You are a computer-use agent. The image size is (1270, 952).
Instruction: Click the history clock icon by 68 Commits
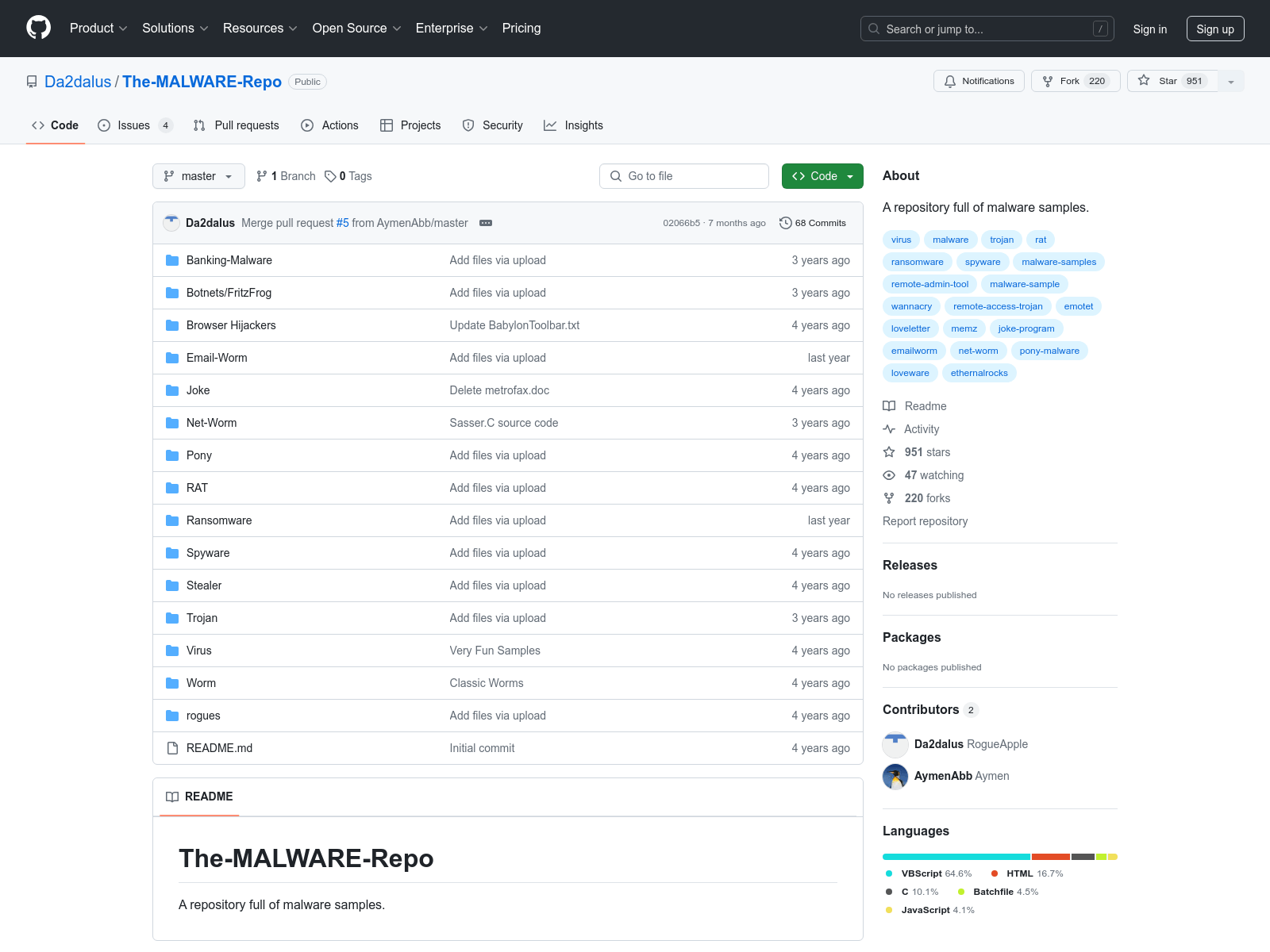coord(786,223)
